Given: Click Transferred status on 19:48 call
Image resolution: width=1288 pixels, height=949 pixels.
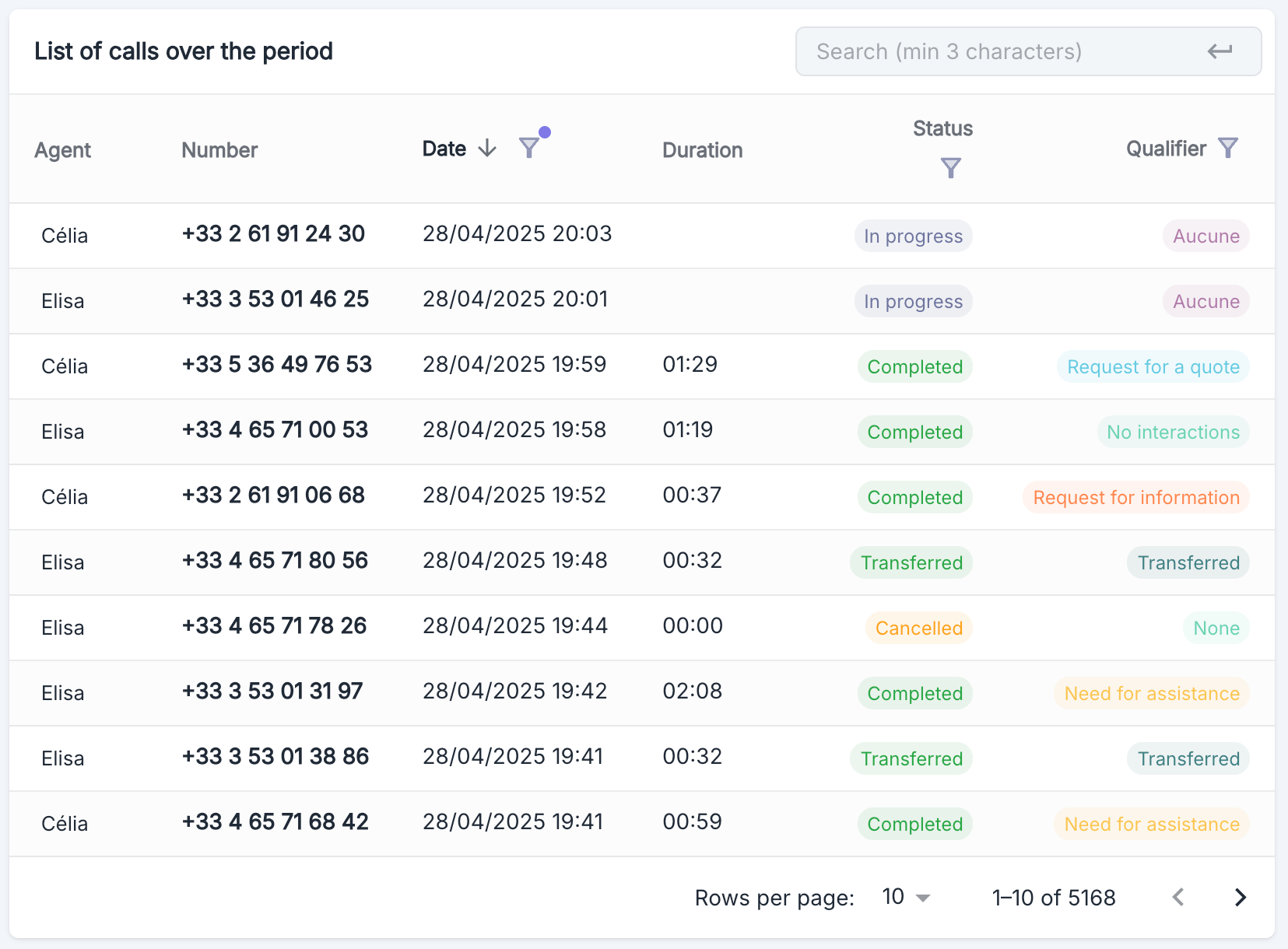Looking at the screenshot, I should coord(911,562).
